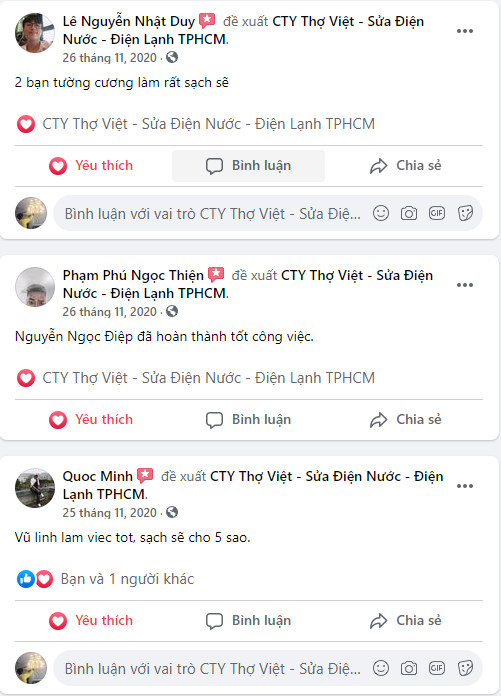Insert GIF in Quoc Minh post's comment box
Screen dimensions: 501x696
point(437,668)
